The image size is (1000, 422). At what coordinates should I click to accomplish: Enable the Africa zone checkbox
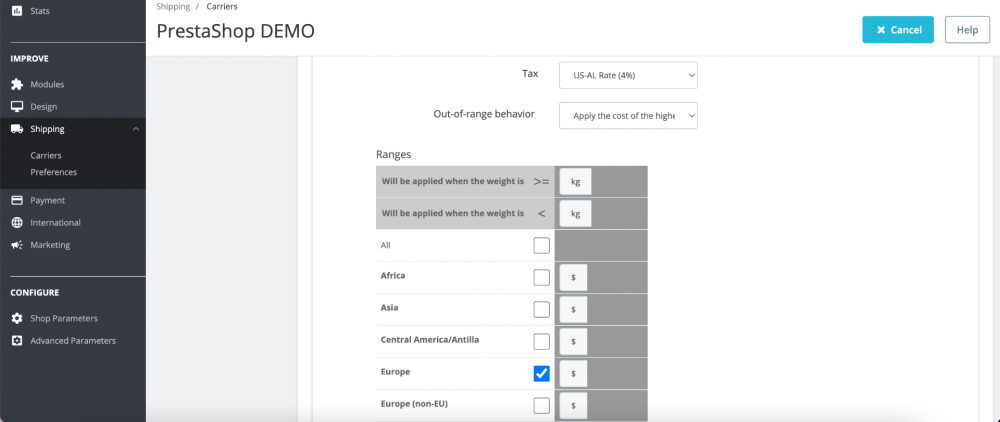click(x=541, y=277)
